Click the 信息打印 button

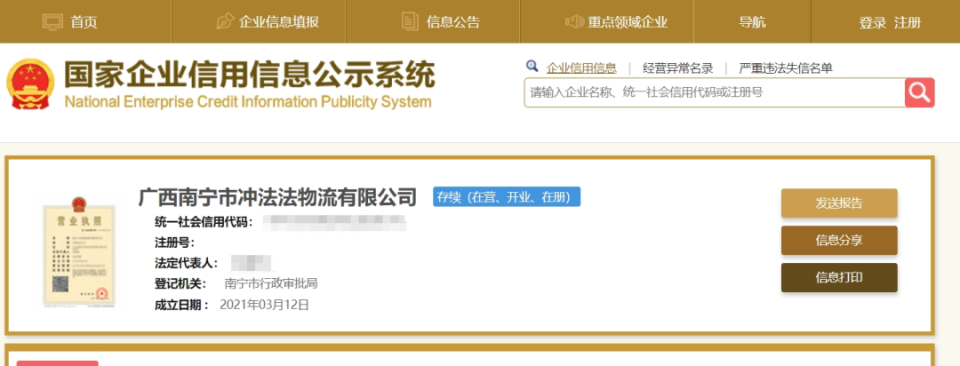pos(839,278)
